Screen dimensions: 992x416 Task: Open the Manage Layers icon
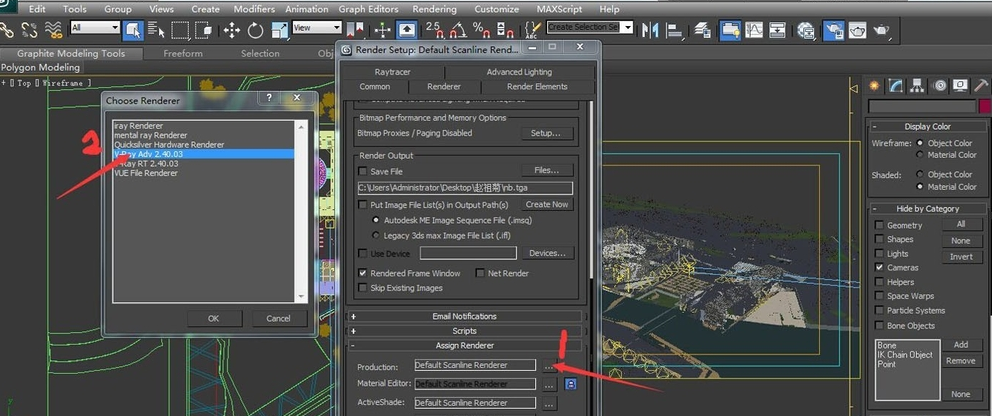(x=703, y=30)
